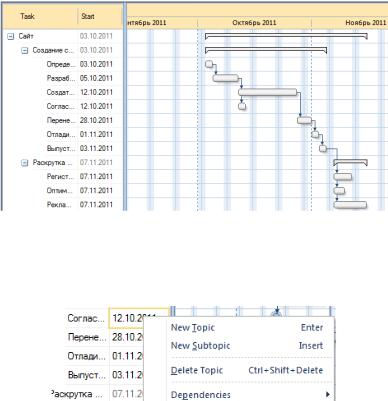Screen dimensions: 388x401
Task: Click the long Gantt bar for Создат... task
Action: coord(268,92)
